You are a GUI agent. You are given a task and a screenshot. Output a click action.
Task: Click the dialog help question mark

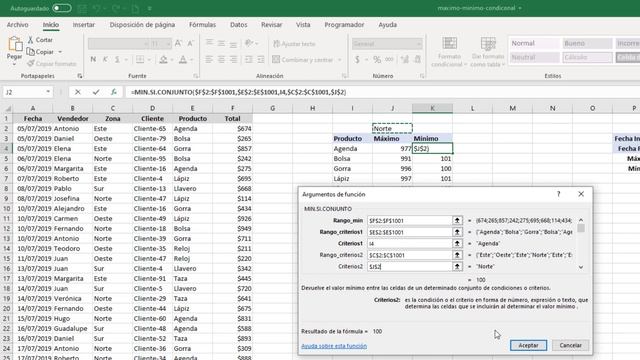click(558, 194)
